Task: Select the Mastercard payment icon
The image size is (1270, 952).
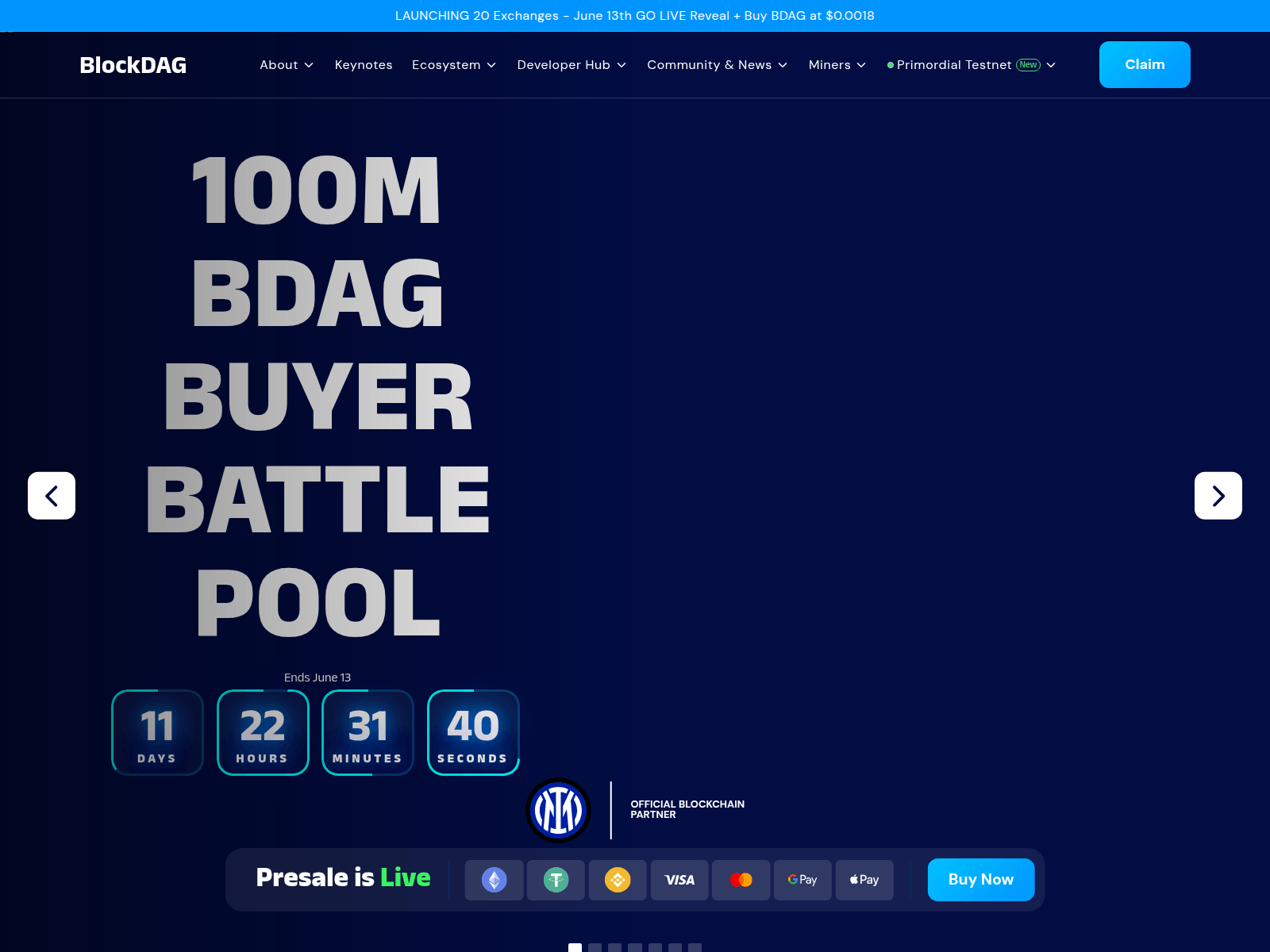Action: pos(741,880)
